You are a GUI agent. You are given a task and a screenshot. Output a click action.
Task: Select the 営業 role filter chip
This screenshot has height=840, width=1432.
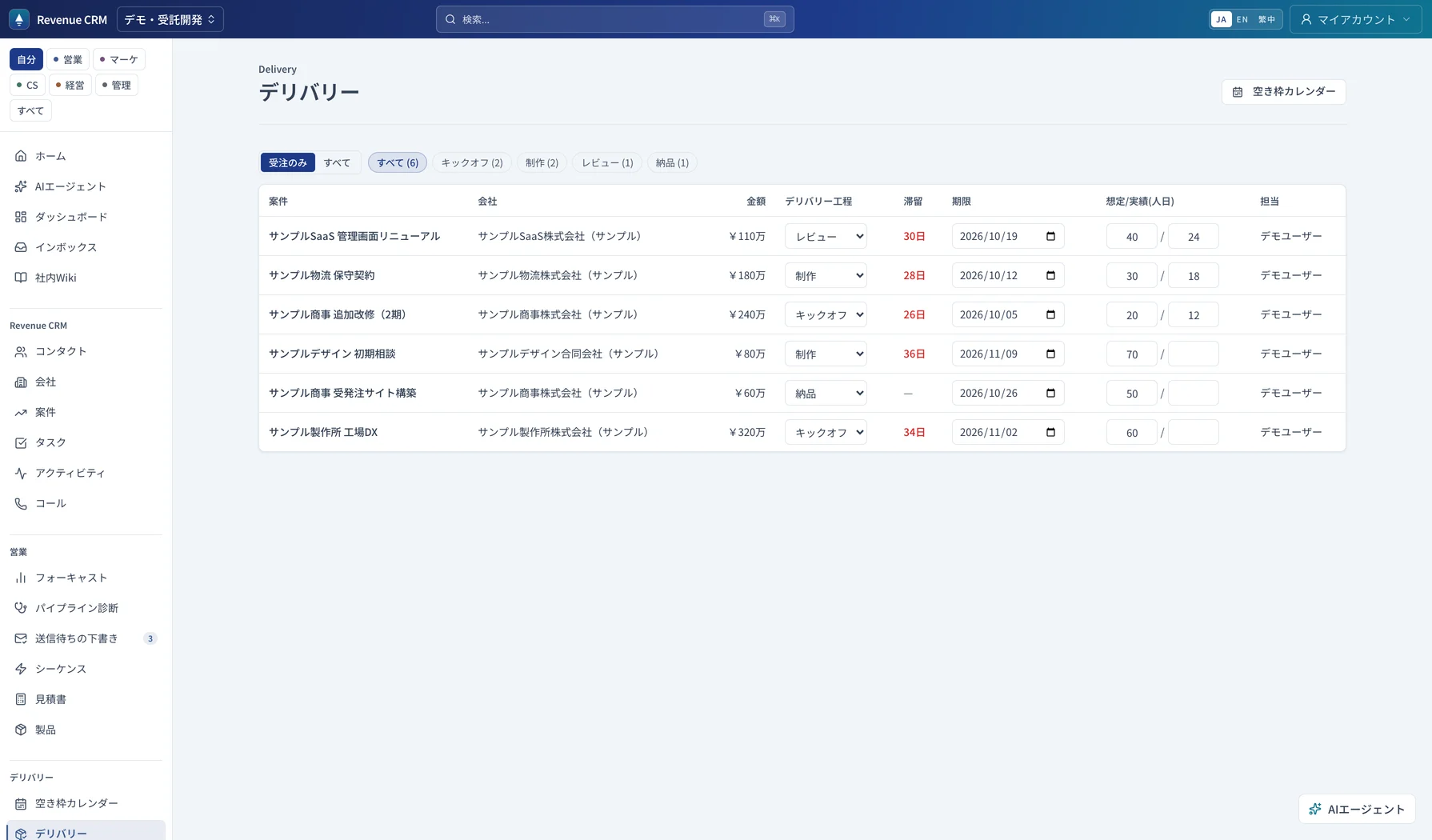point(67,59)
